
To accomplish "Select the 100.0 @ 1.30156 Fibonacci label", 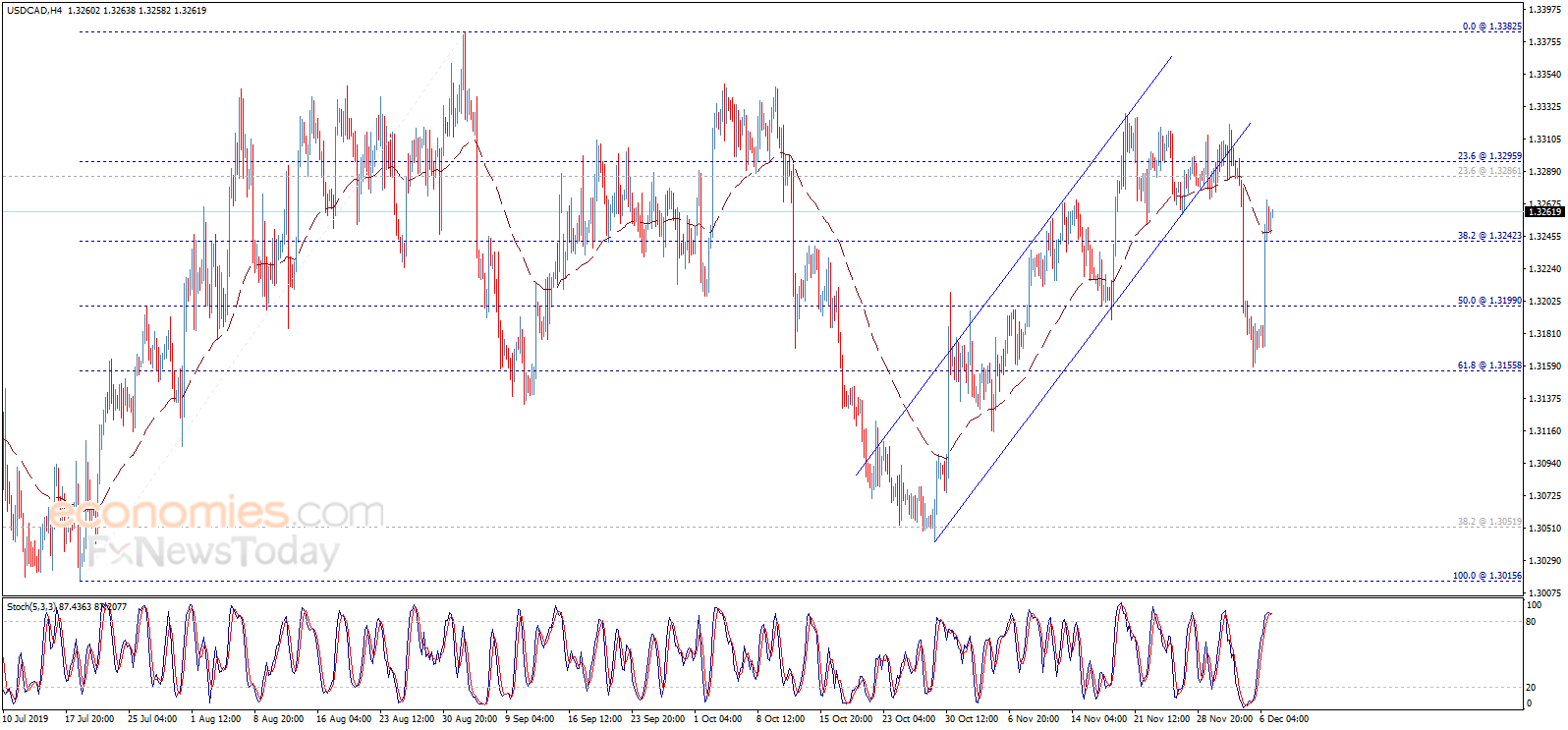I will (1487, 576).
